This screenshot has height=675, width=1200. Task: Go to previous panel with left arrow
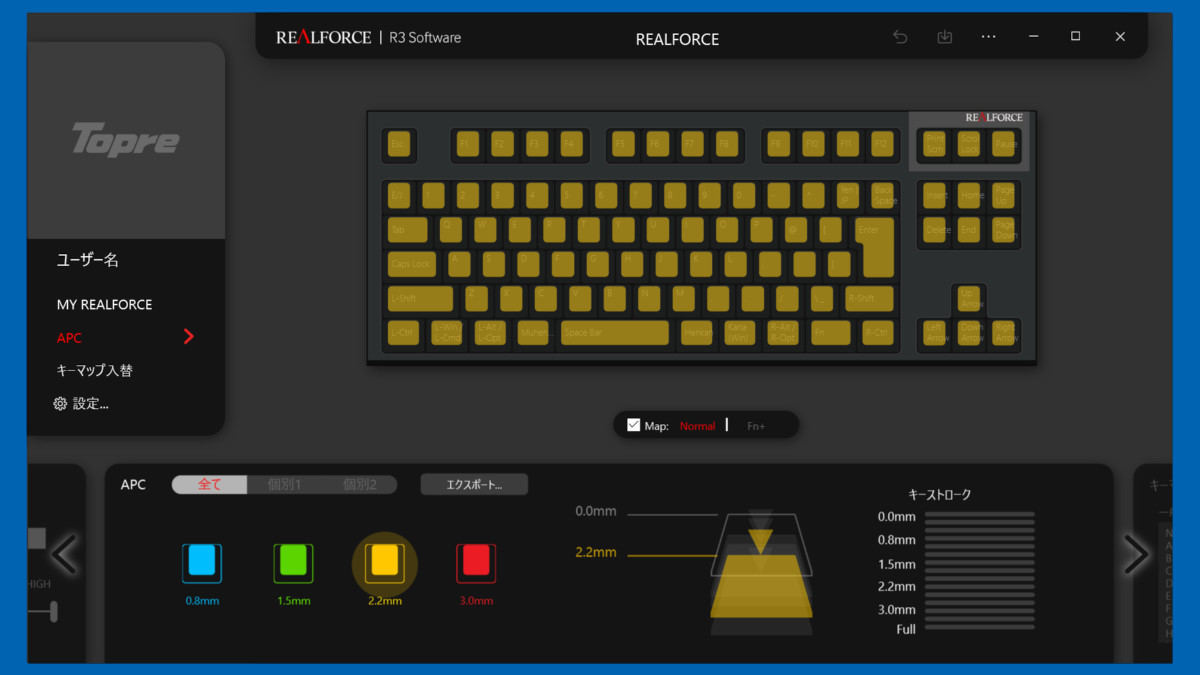tap(64, 553)
